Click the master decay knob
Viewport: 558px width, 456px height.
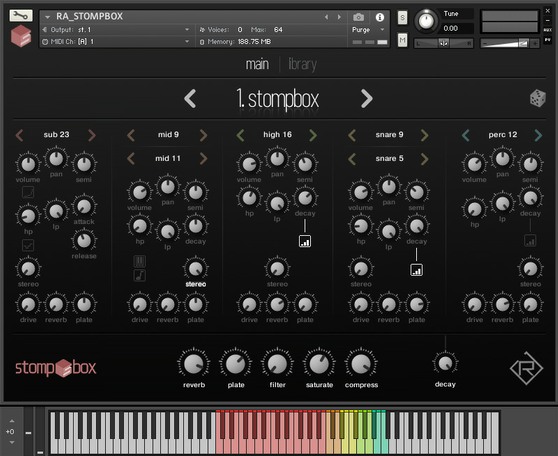(445, 363)
